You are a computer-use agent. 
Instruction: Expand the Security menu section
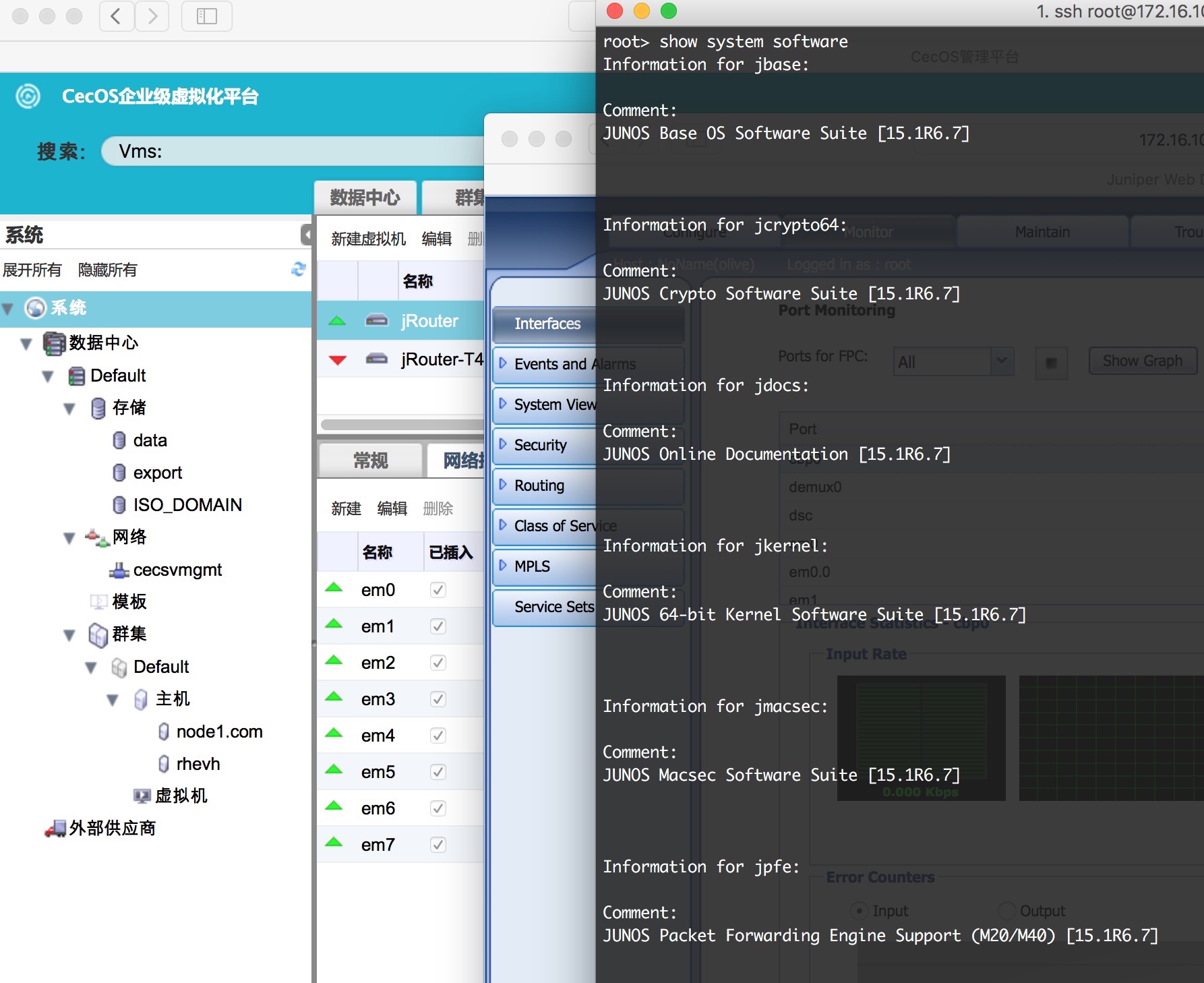click(502, 444)
